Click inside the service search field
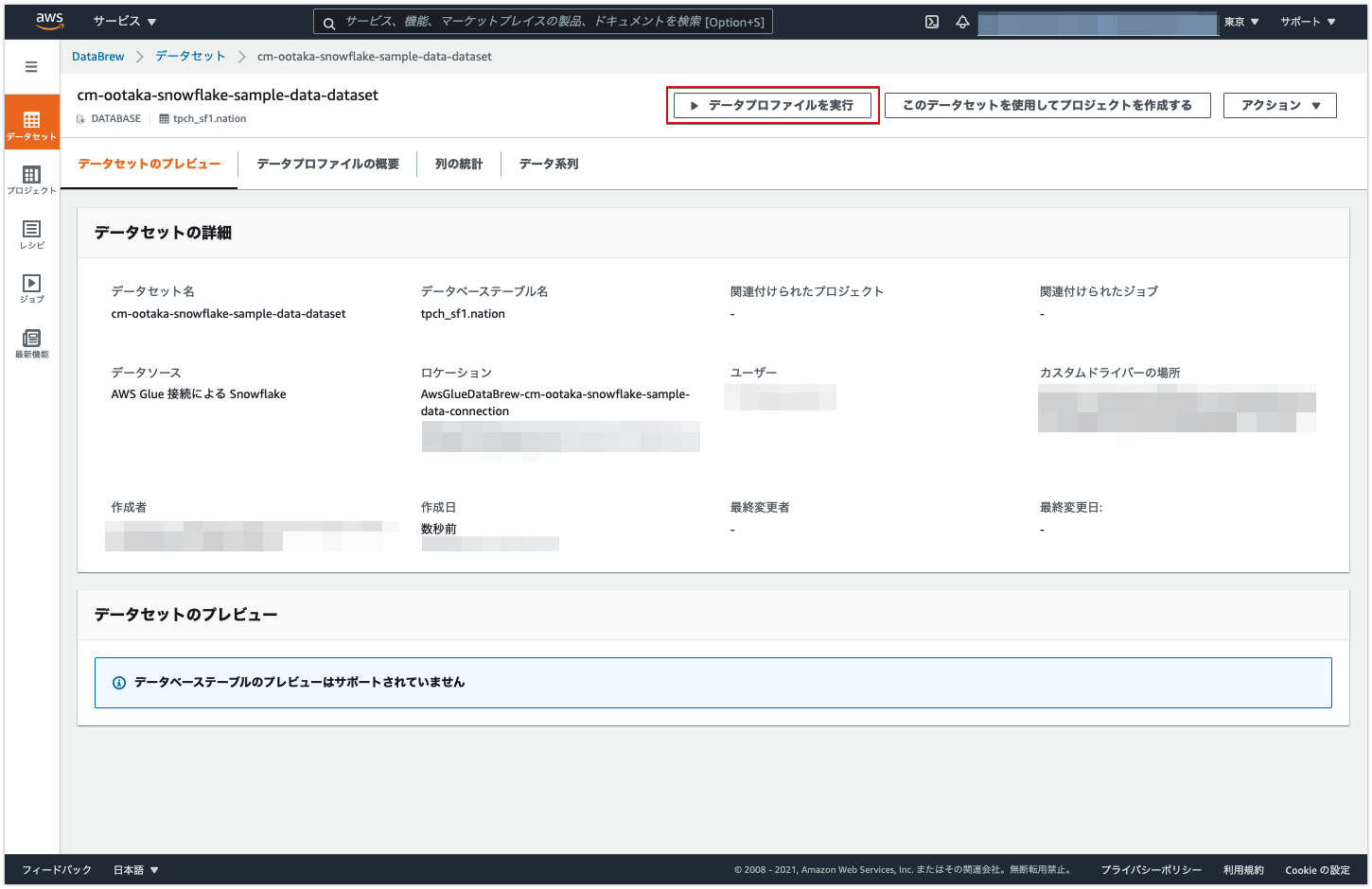 [544, 21]
